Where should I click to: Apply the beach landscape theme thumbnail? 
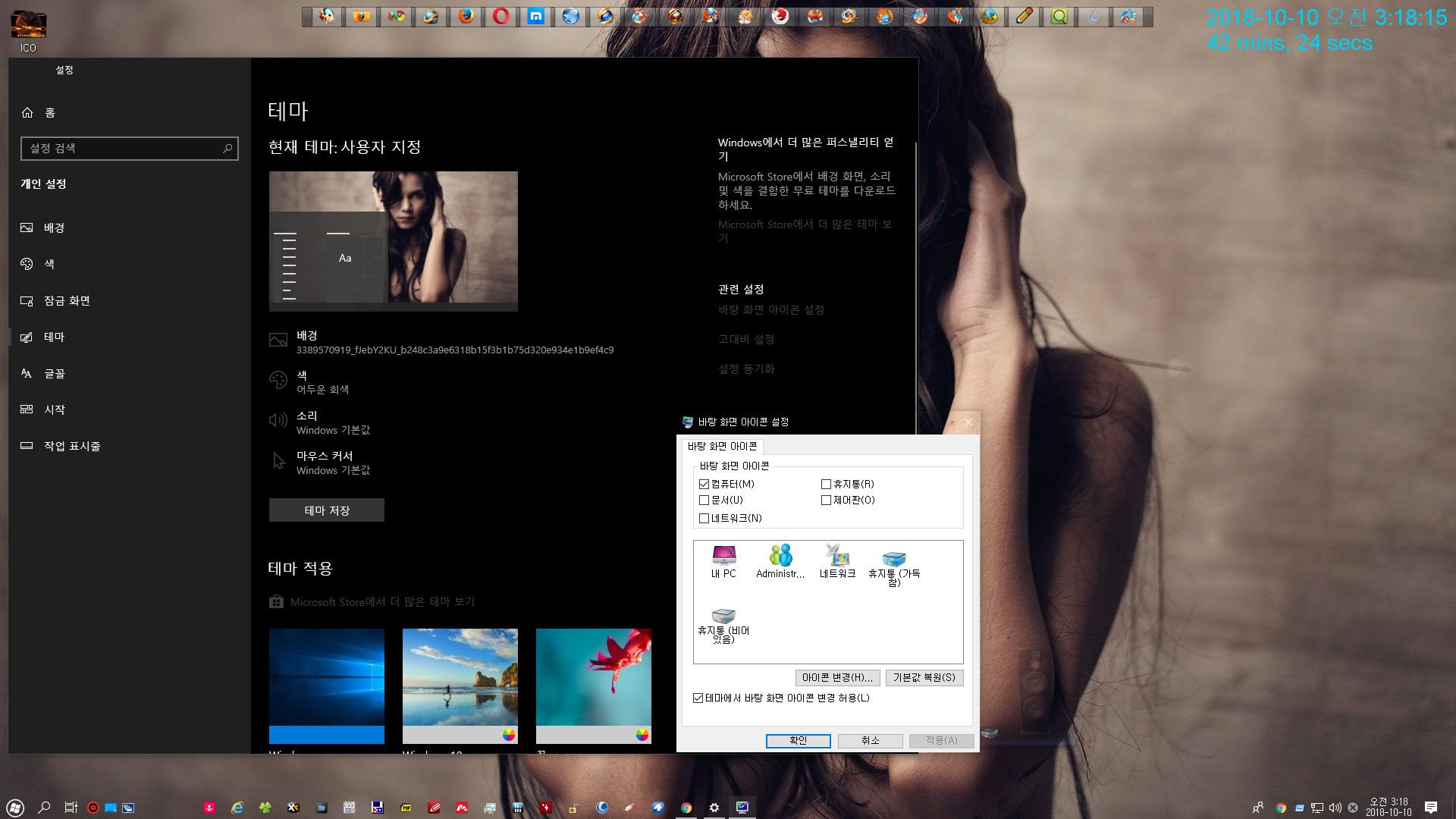tap(460, 686)
